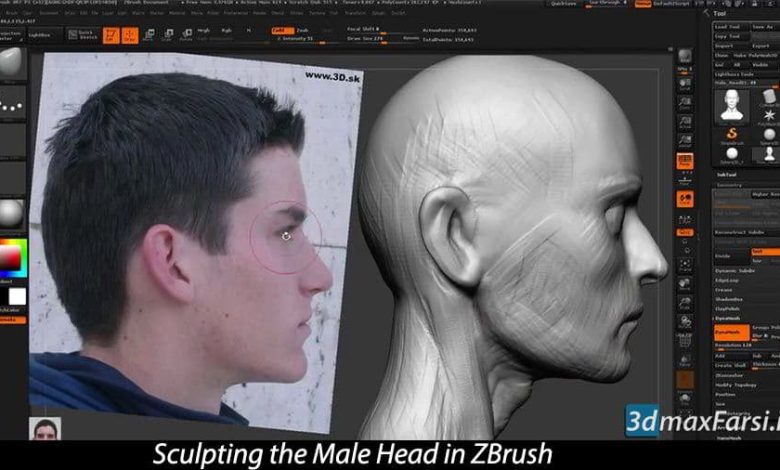780x470 pixels.
Task: Open the stroke type thumbnail
Action: (x=11, y=104)
